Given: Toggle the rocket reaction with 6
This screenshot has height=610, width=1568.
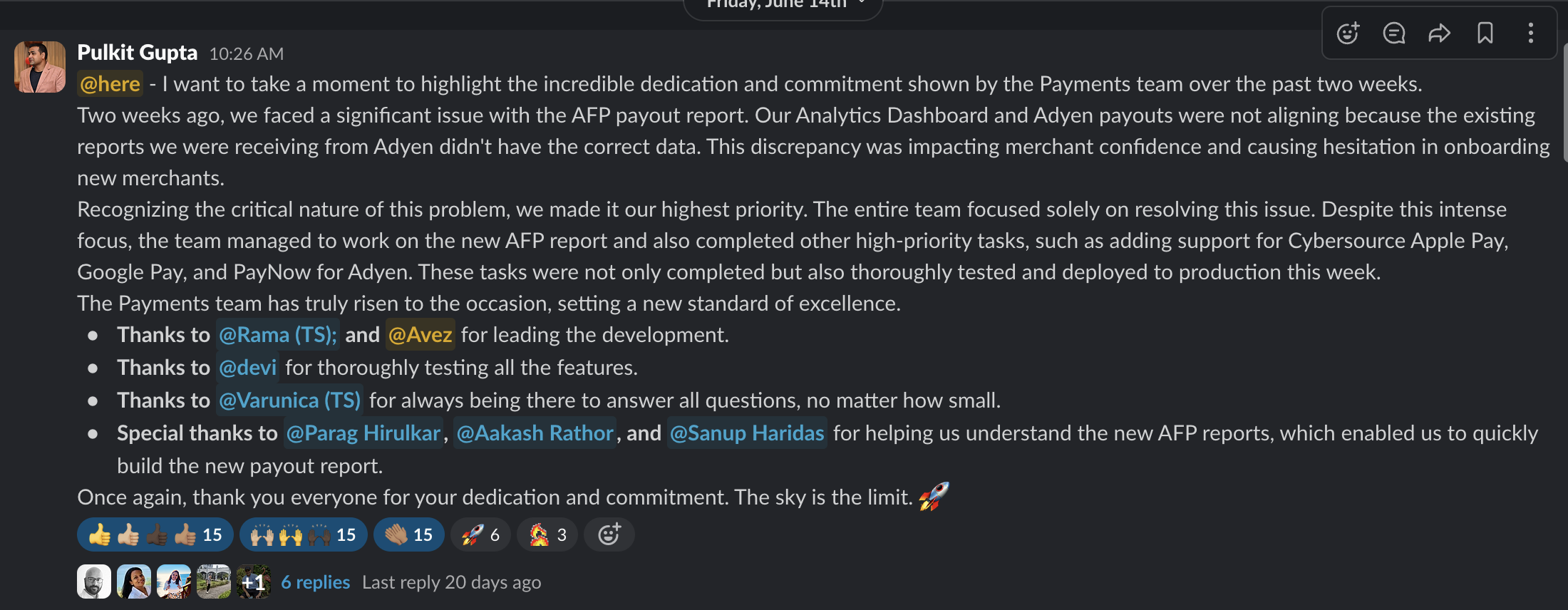Looking at the screenshot, I should [480, 534].
